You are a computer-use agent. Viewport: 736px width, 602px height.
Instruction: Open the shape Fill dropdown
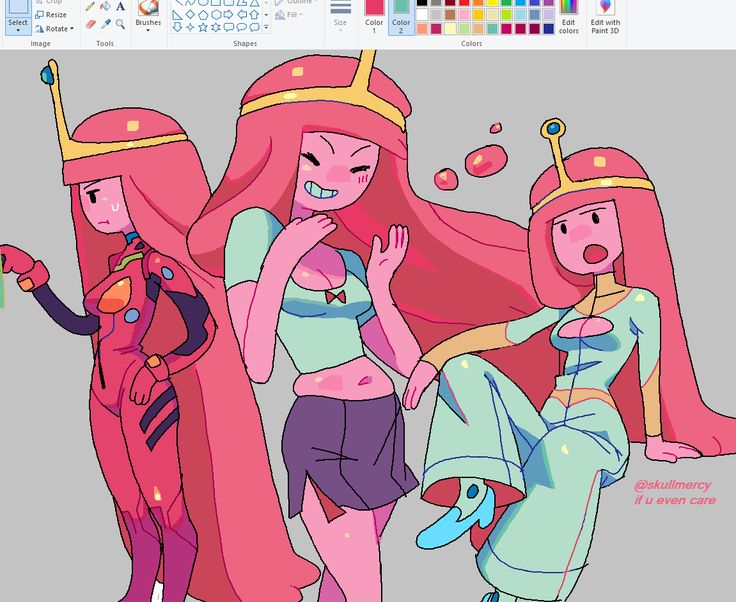[x=289, y=15]
